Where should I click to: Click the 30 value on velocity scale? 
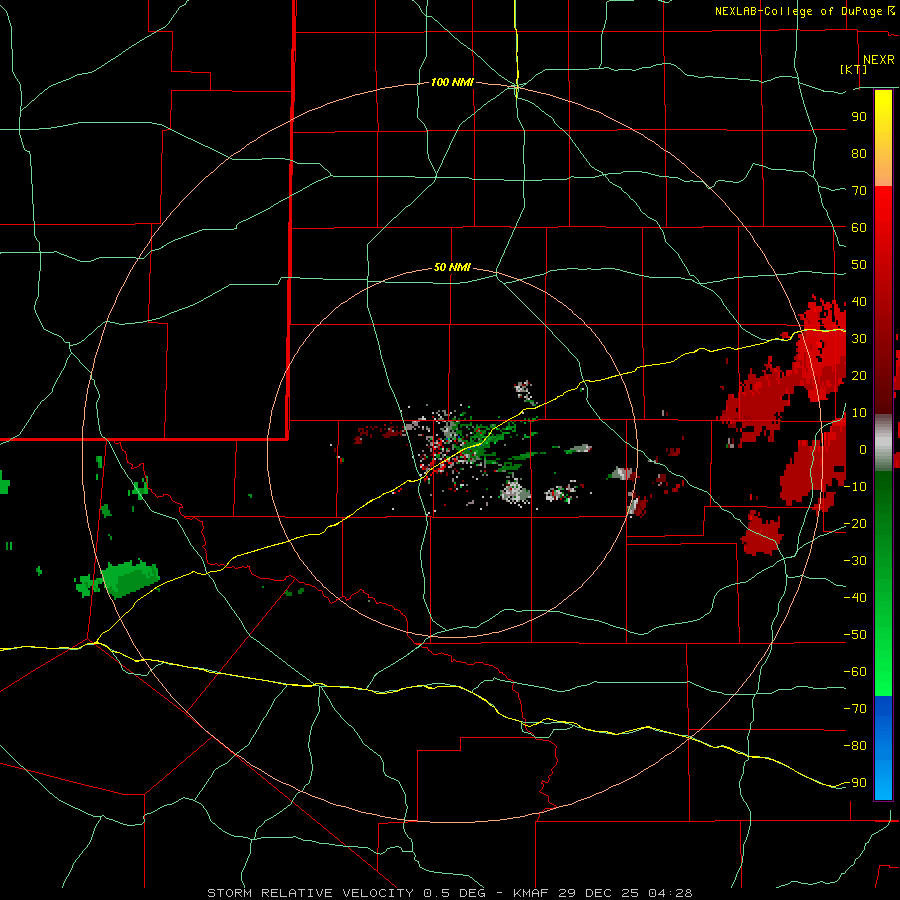(x=859, y=339)
